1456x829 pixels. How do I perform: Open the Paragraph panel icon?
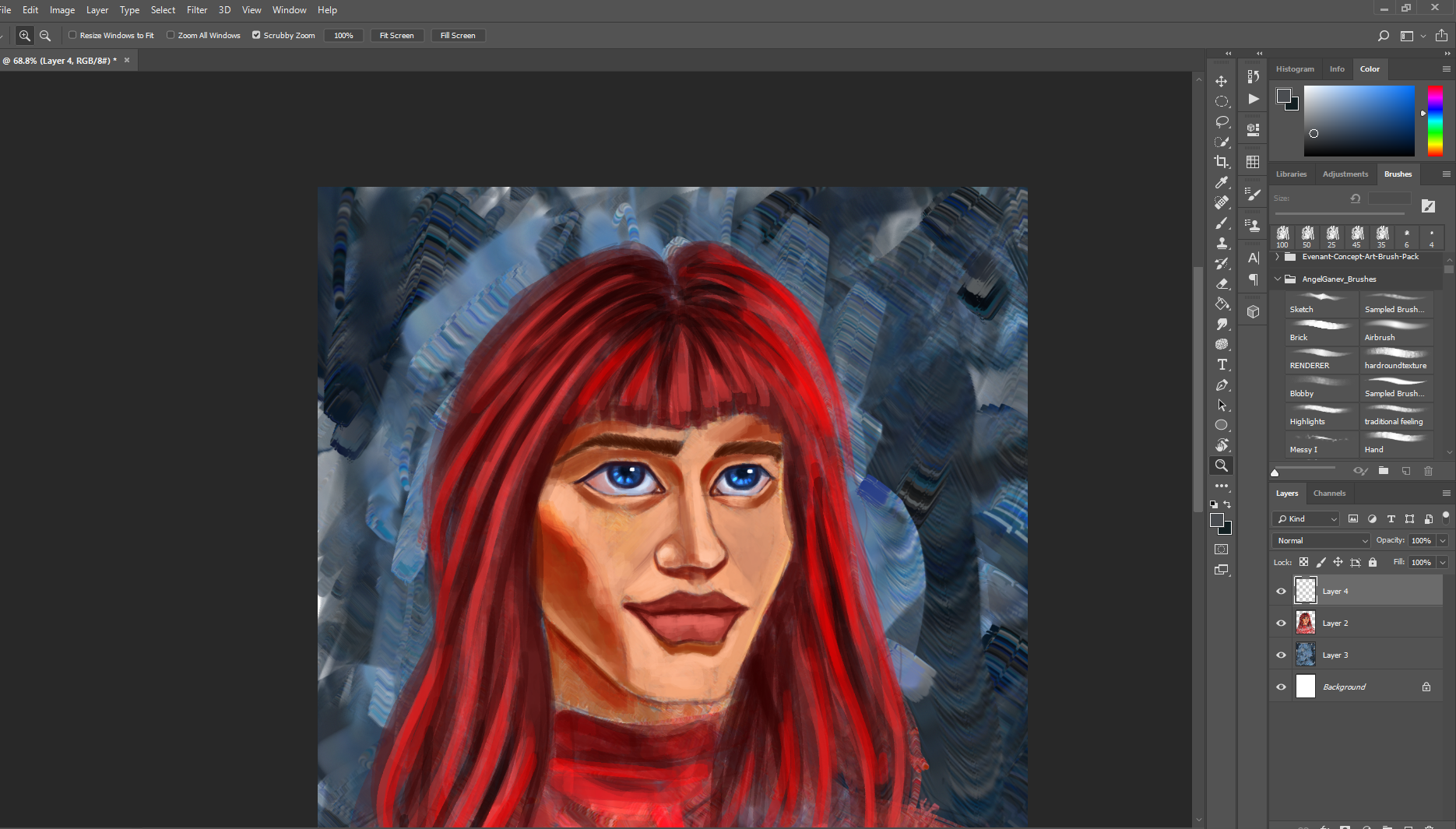click(1253, 279)
